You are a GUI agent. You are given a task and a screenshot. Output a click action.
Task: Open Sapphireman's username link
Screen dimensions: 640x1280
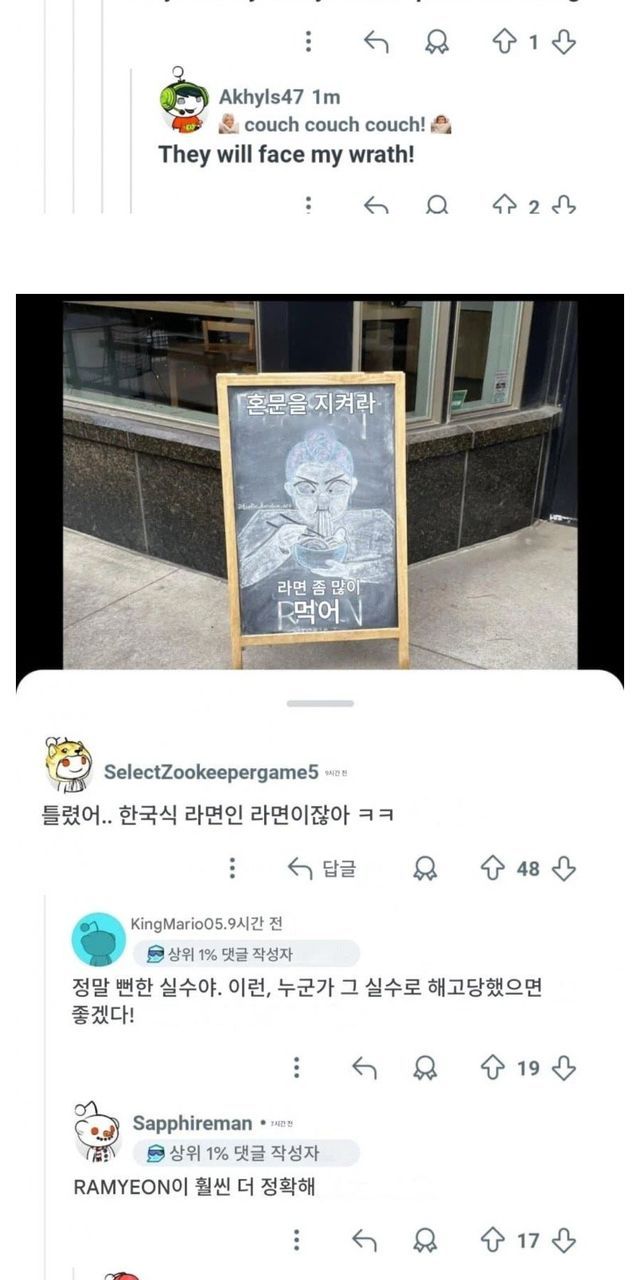(193, 1123)
